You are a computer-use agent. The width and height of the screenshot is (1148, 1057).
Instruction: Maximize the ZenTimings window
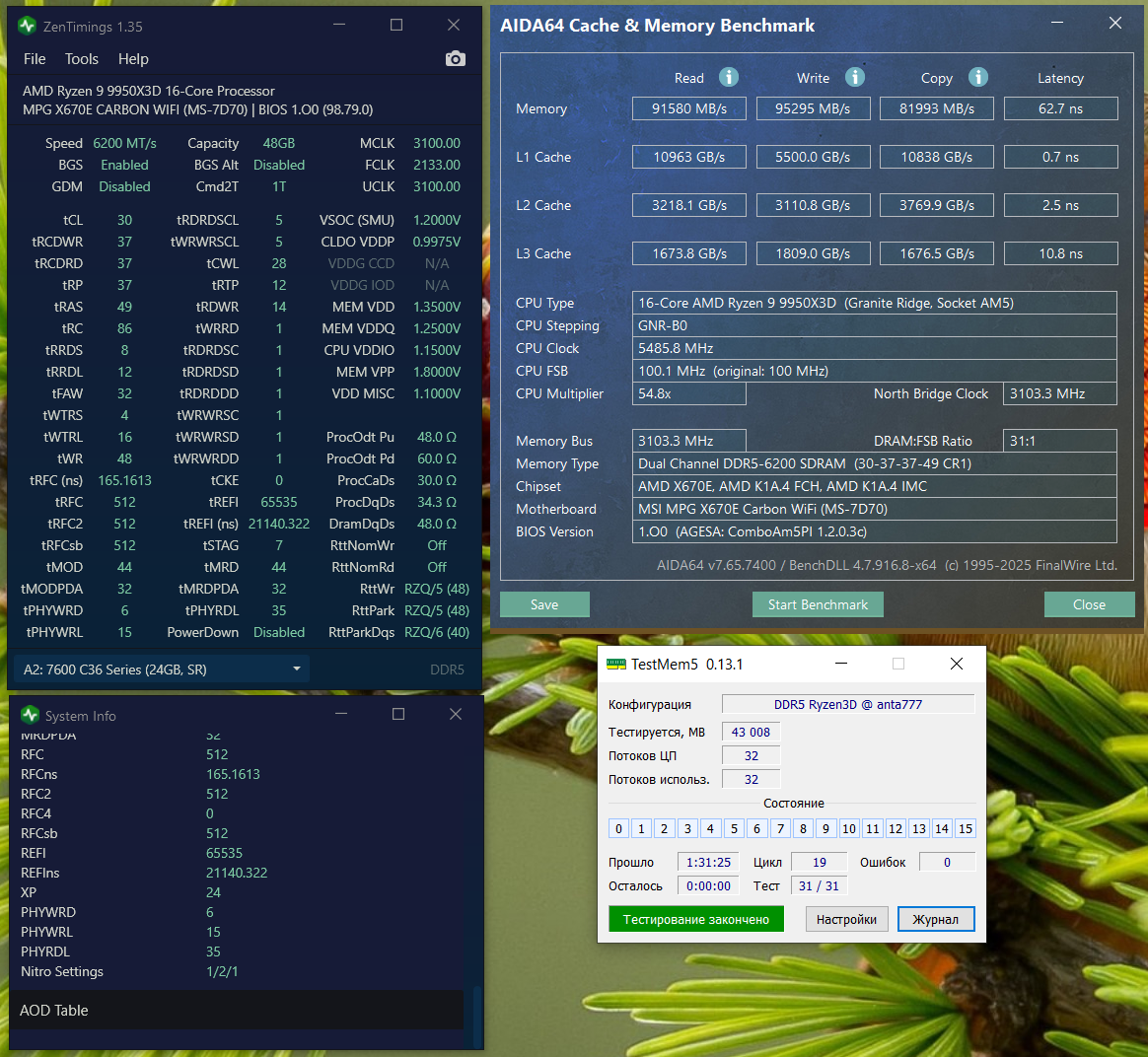click(x=396, y=25)
